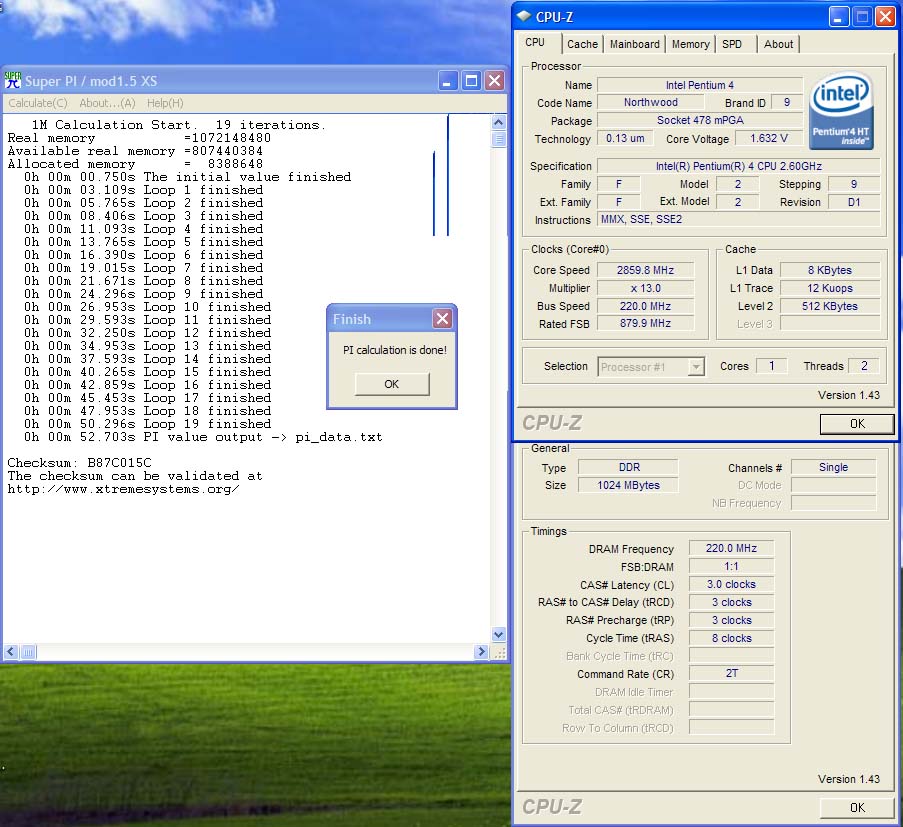Click the Super PI horizontal scroll thumb
903x827 pixels.
click(28, 652)
